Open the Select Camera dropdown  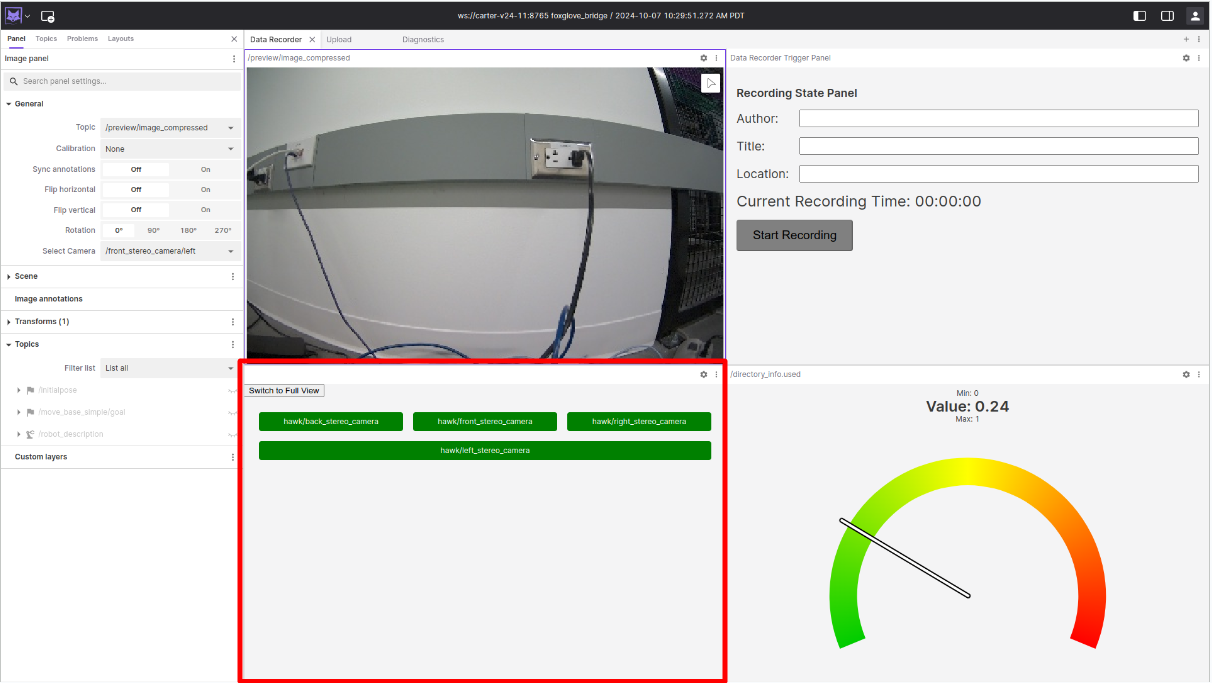[168, 251]
